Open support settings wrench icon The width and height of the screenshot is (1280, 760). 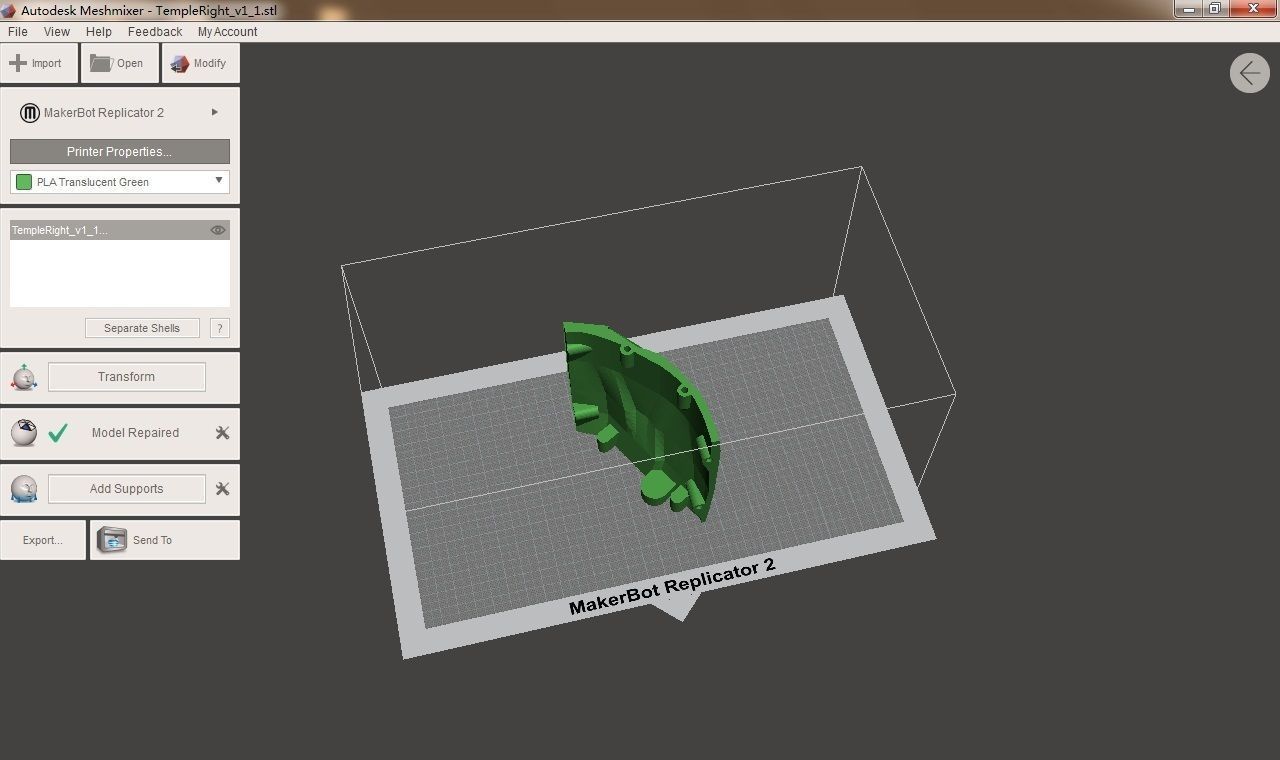tap(222, 489)
